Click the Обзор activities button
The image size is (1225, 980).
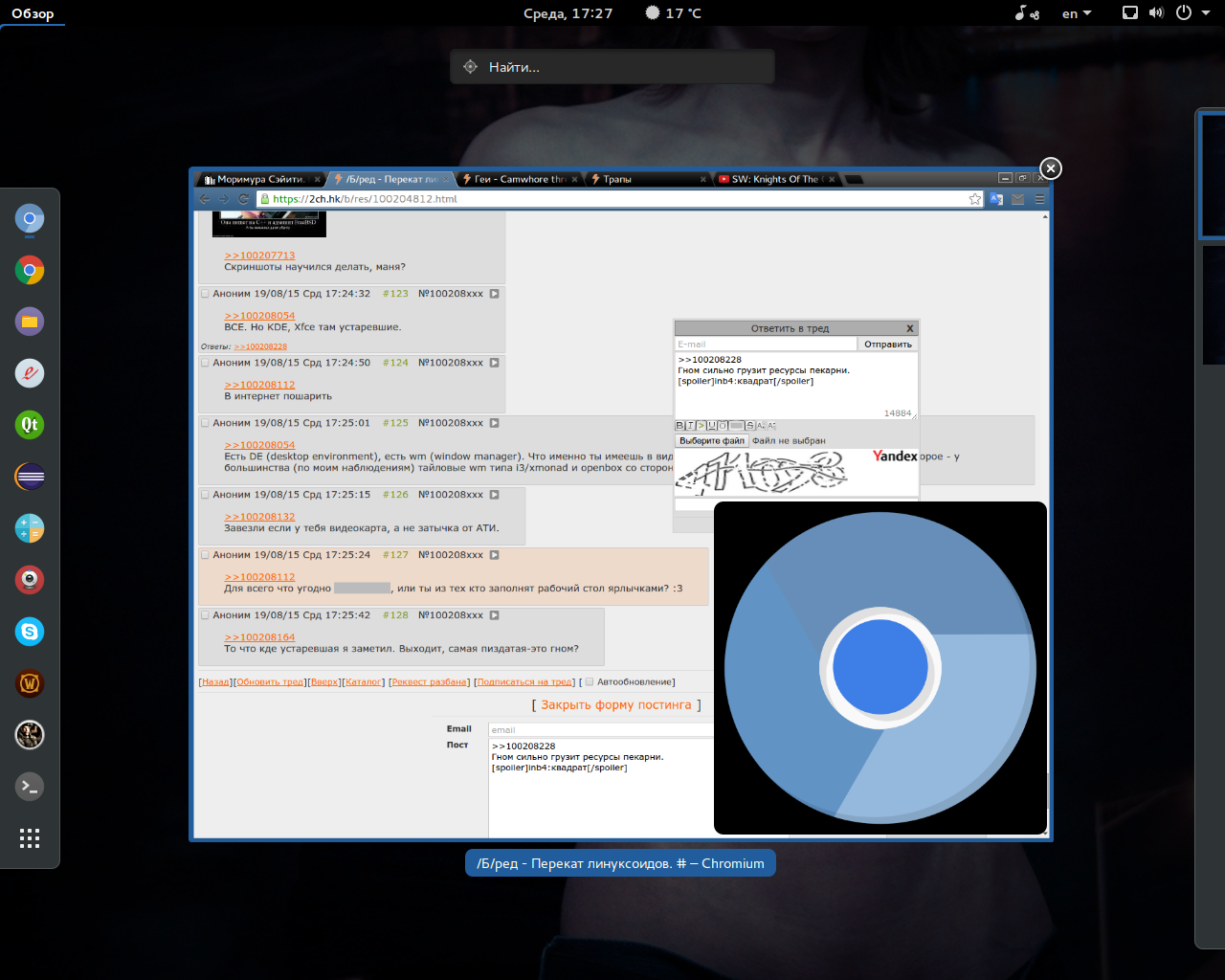pyautogui.click(x=33, y=13)
